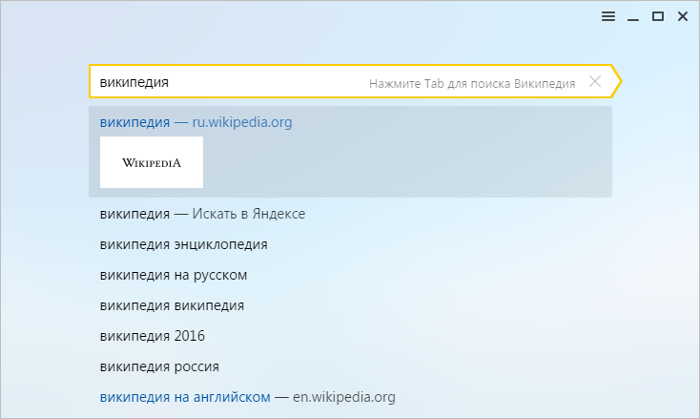
Task: Select the 'википедия википедия' suggestion
Action: click(x=172, y=306)
